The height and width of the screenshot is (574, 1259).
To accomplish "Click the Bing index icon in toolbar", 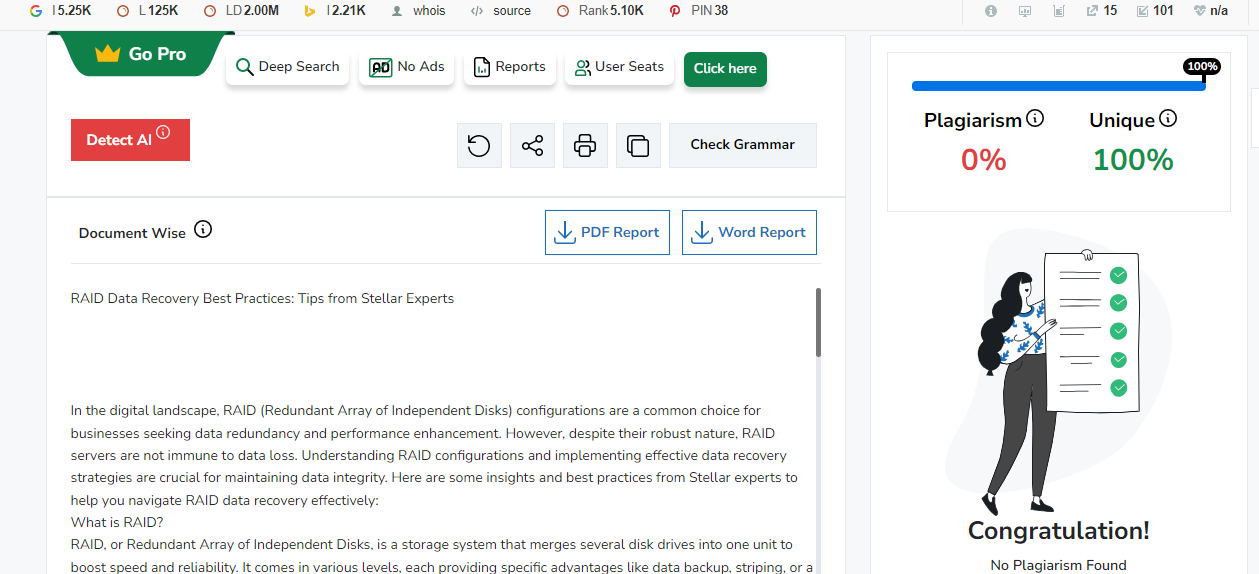I will click(x=310, y=11).
